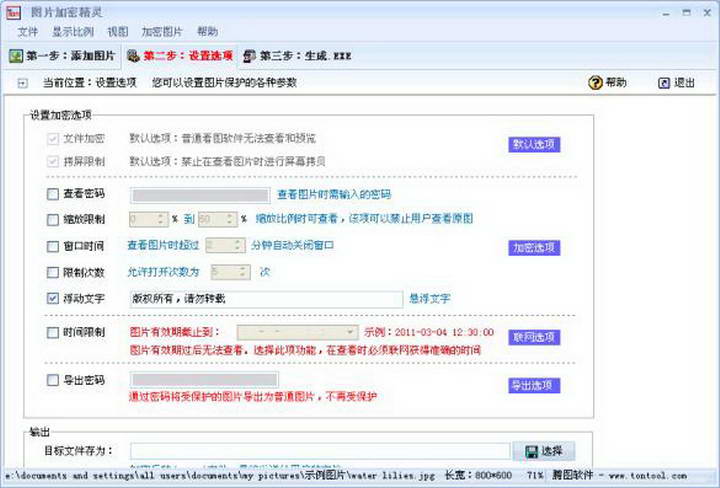Open the 显示比例 menu

[x=73, y=32]
